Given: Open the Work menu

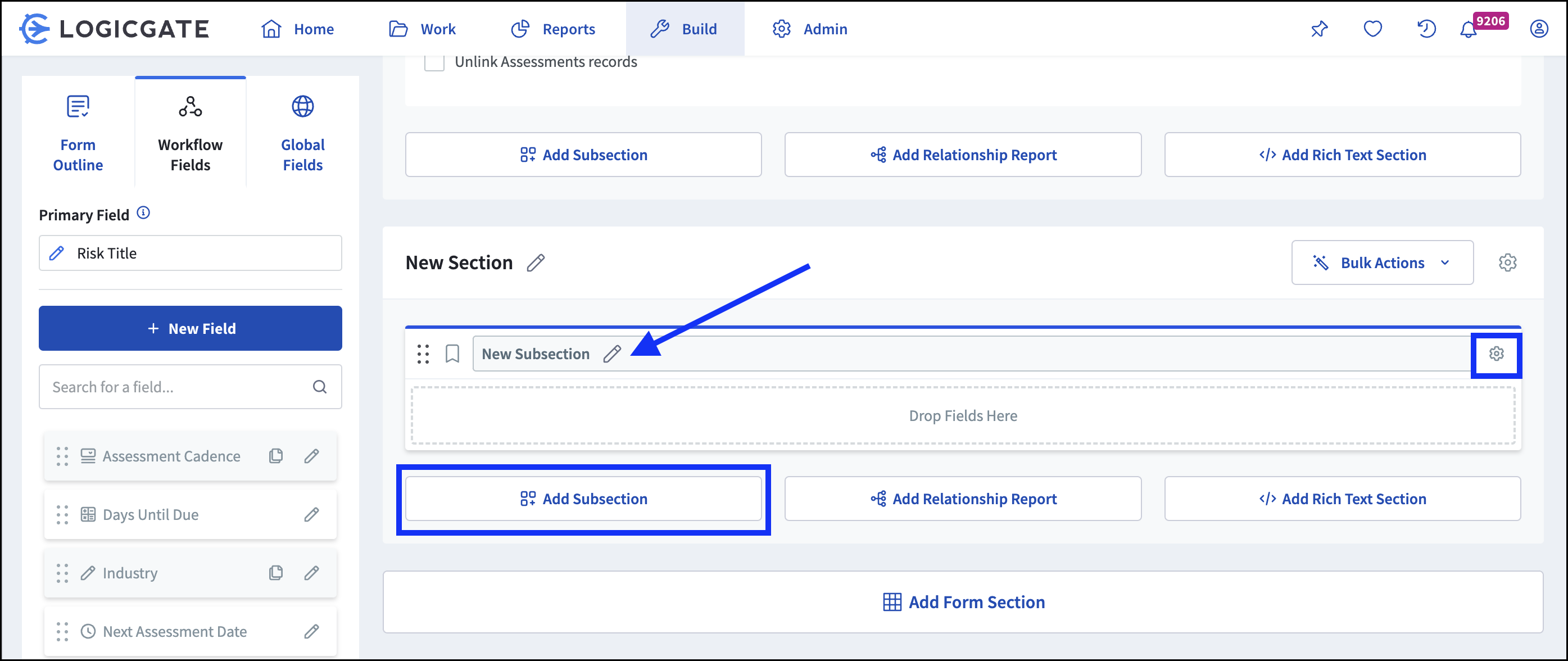Looking at the screenshot, I should coord(422,29).
